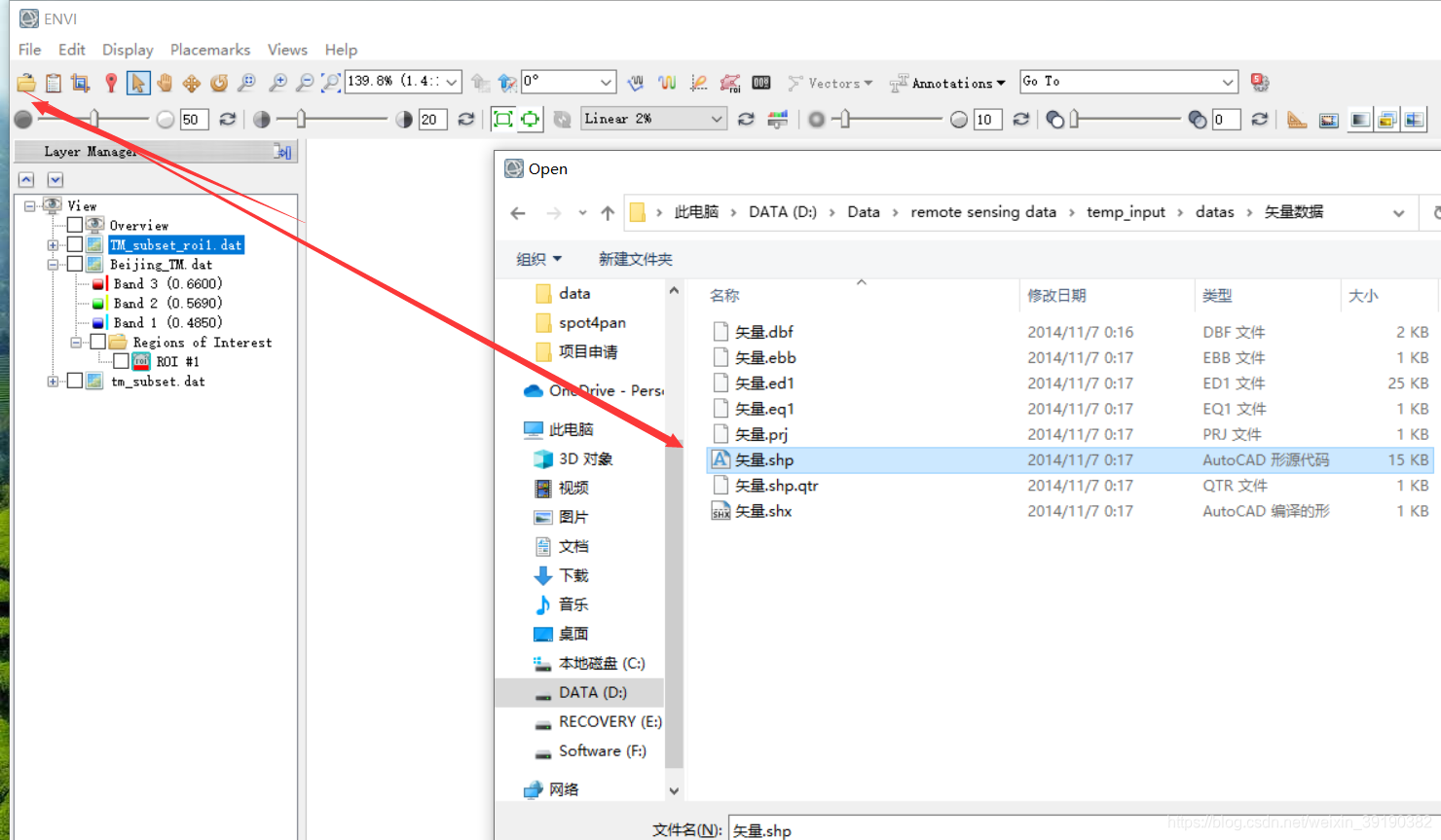Expand the tm_subset.dat tree node
The height and width of the screenshot is (840, 1441).
tap(54, 381)
